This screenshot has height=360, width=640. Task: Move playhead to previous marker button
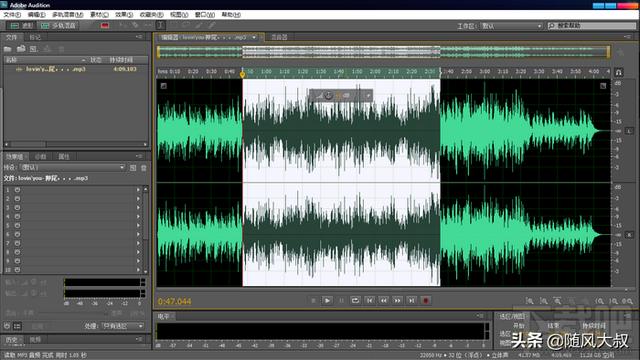click(369, 301)
